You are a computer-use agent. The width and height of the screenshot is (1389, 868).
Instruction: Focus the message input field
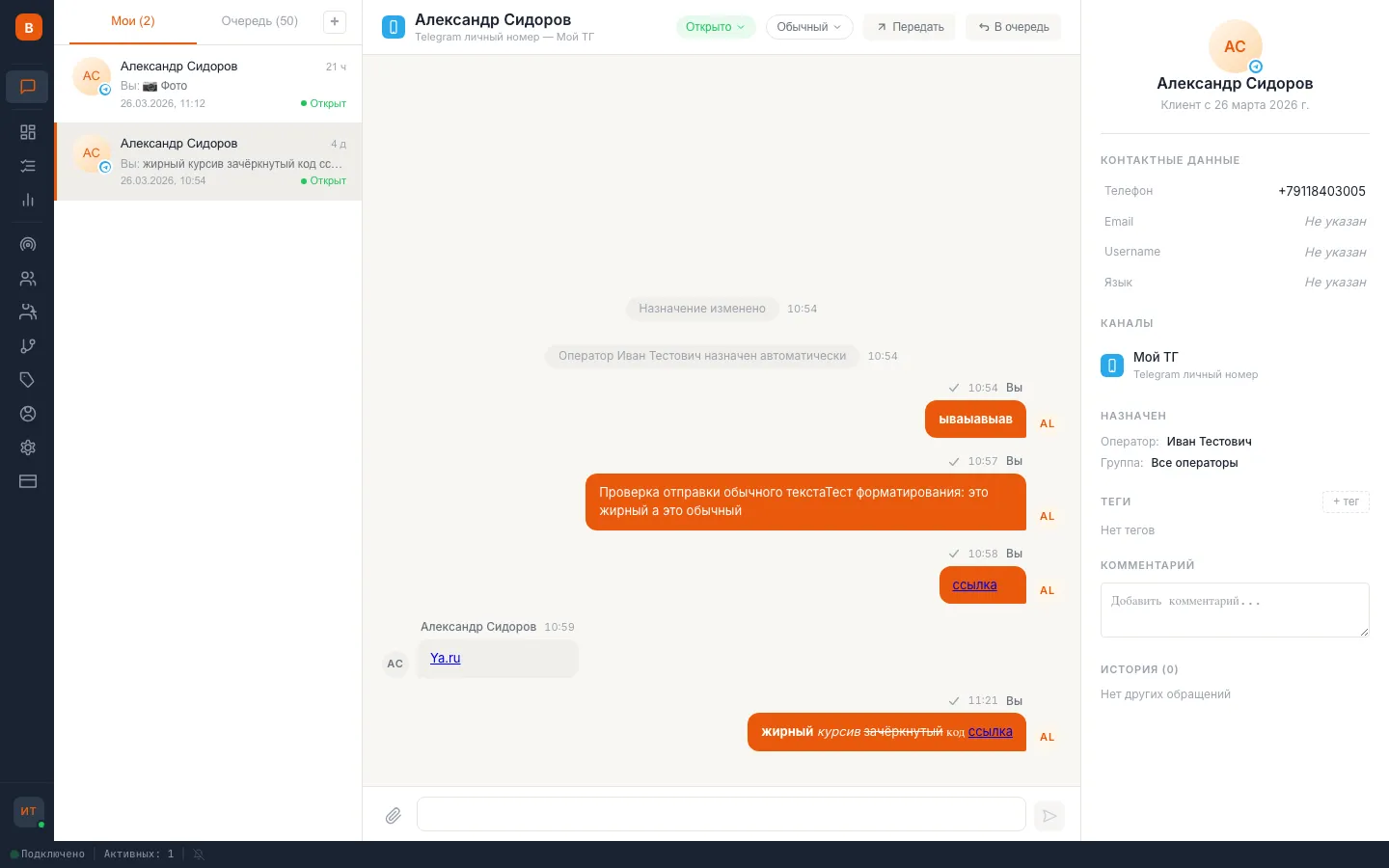tap(722, 814)
